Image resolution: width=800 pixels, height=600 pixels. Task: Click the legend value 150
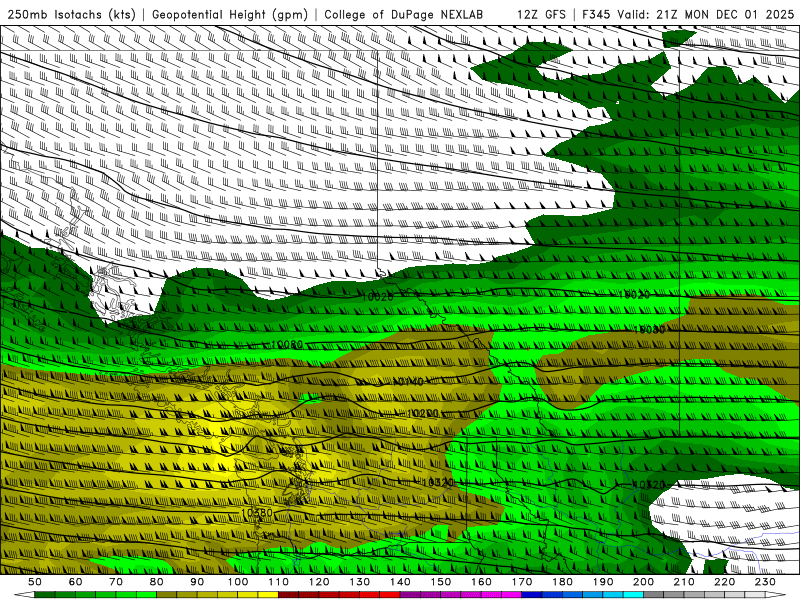coord(441,582)
